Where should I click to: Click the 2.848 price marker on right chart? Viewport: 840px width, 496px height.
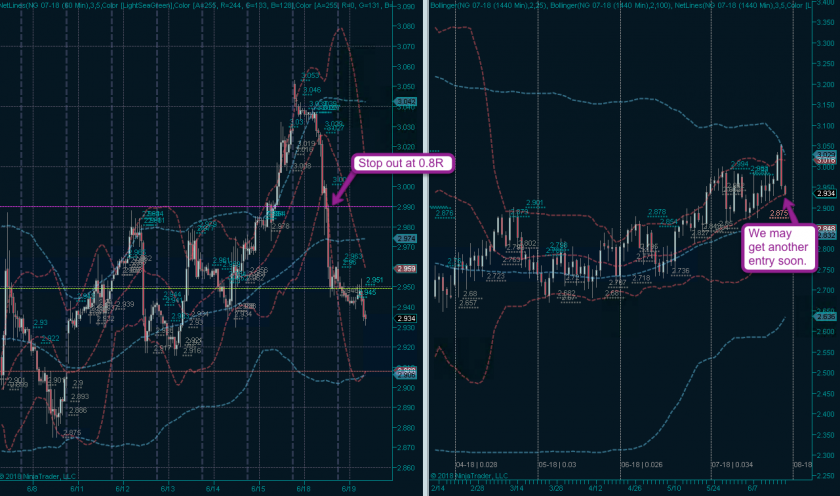click(826, 229)
